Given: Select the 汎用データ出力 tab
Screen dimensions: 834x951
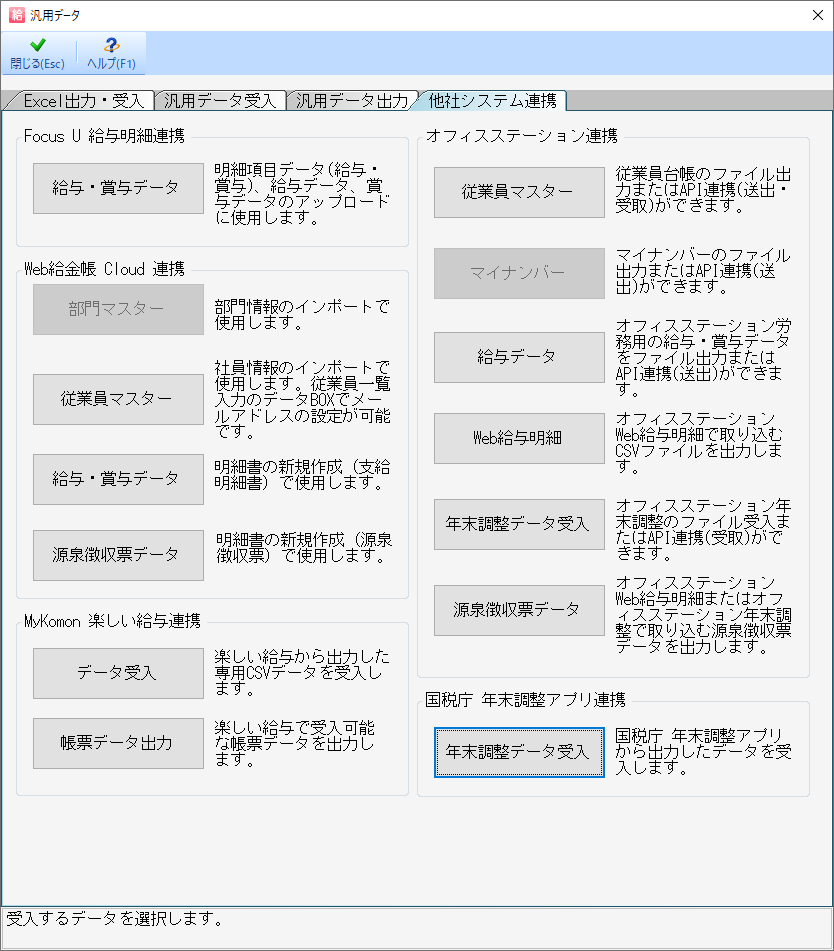Looking at the screenshot, I should tap(351, 100).
